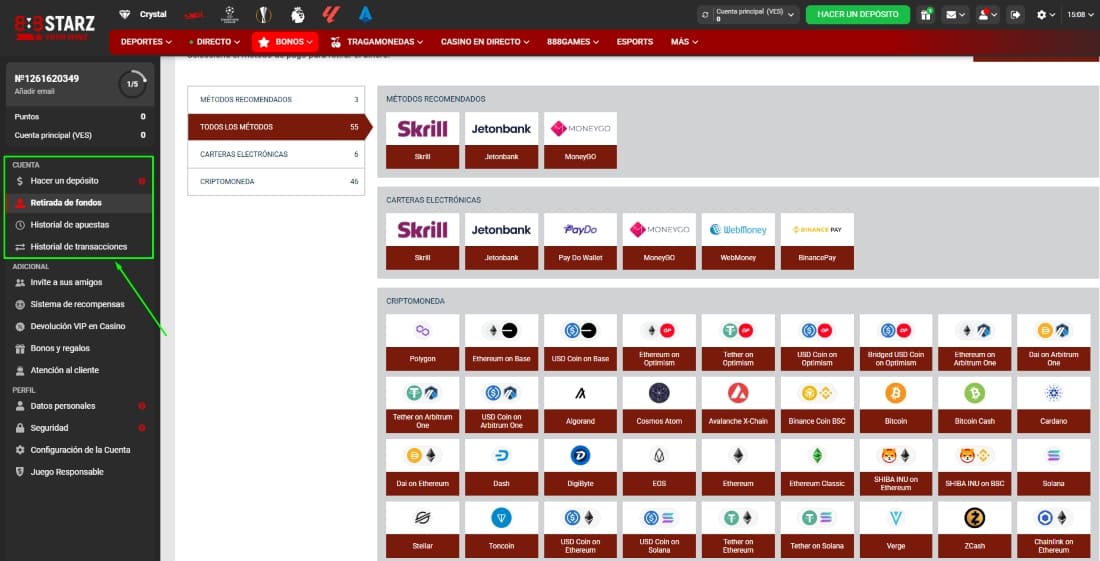The width and height of the screenshot is (1100, 561).
Task: Click Hacer un Depósito green button
Action: 857,15
